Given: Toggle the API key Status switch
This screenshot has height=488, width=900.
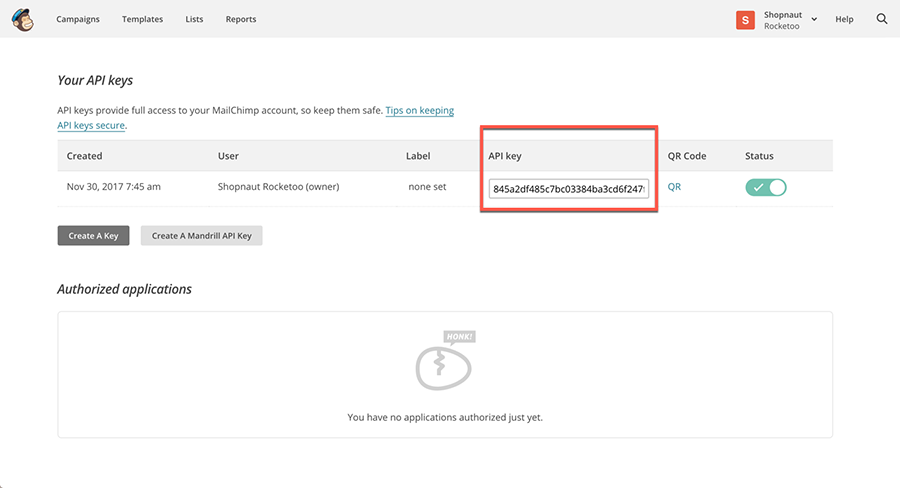Looking at the screenshot, I should click(765, 187).
